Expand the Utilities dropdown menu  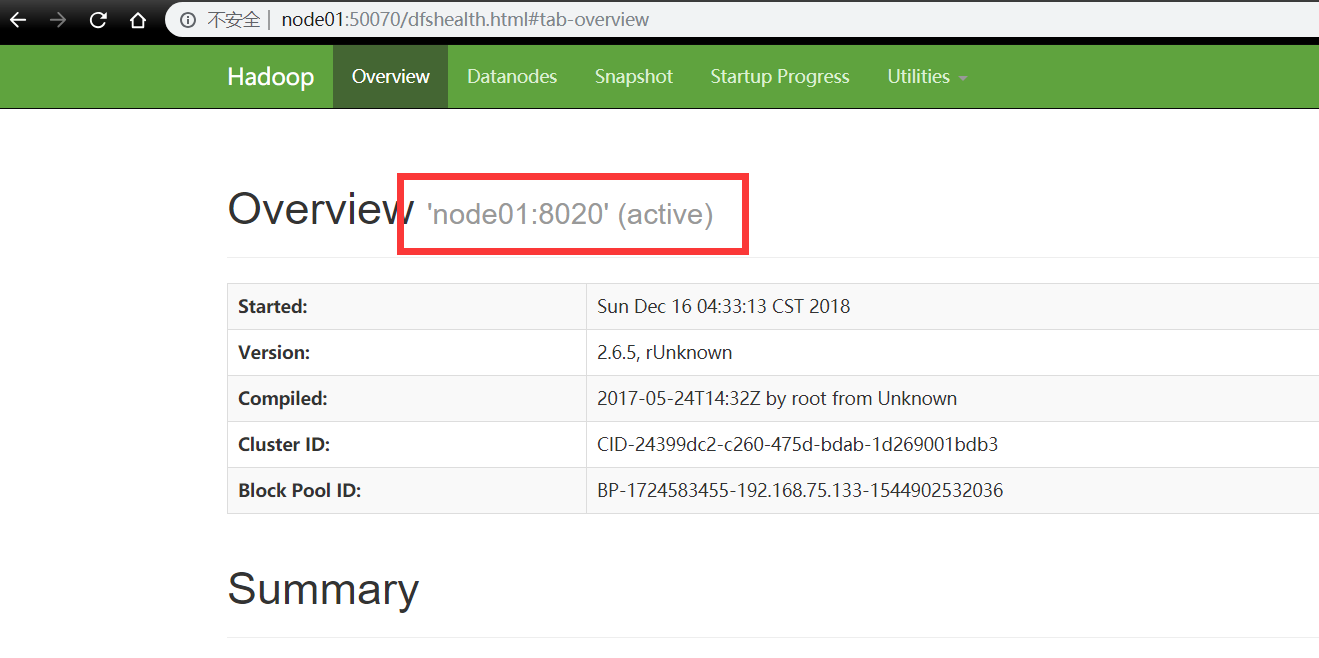point(927,77)
